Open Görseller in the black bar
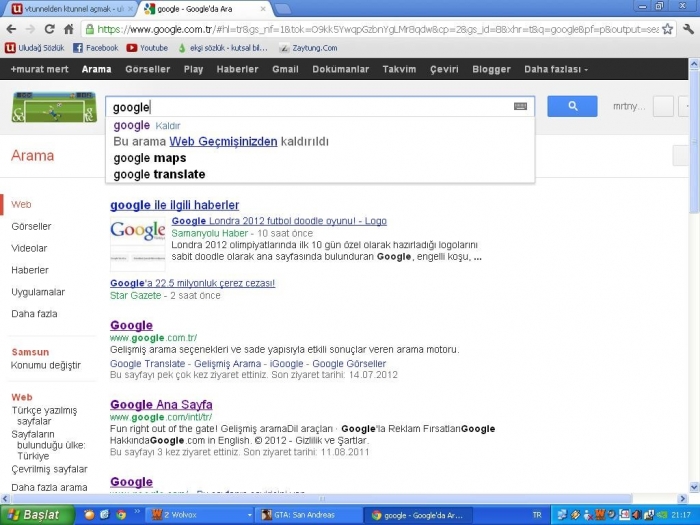This screenshot has height=525, width=700. click(x=147, y=69)
